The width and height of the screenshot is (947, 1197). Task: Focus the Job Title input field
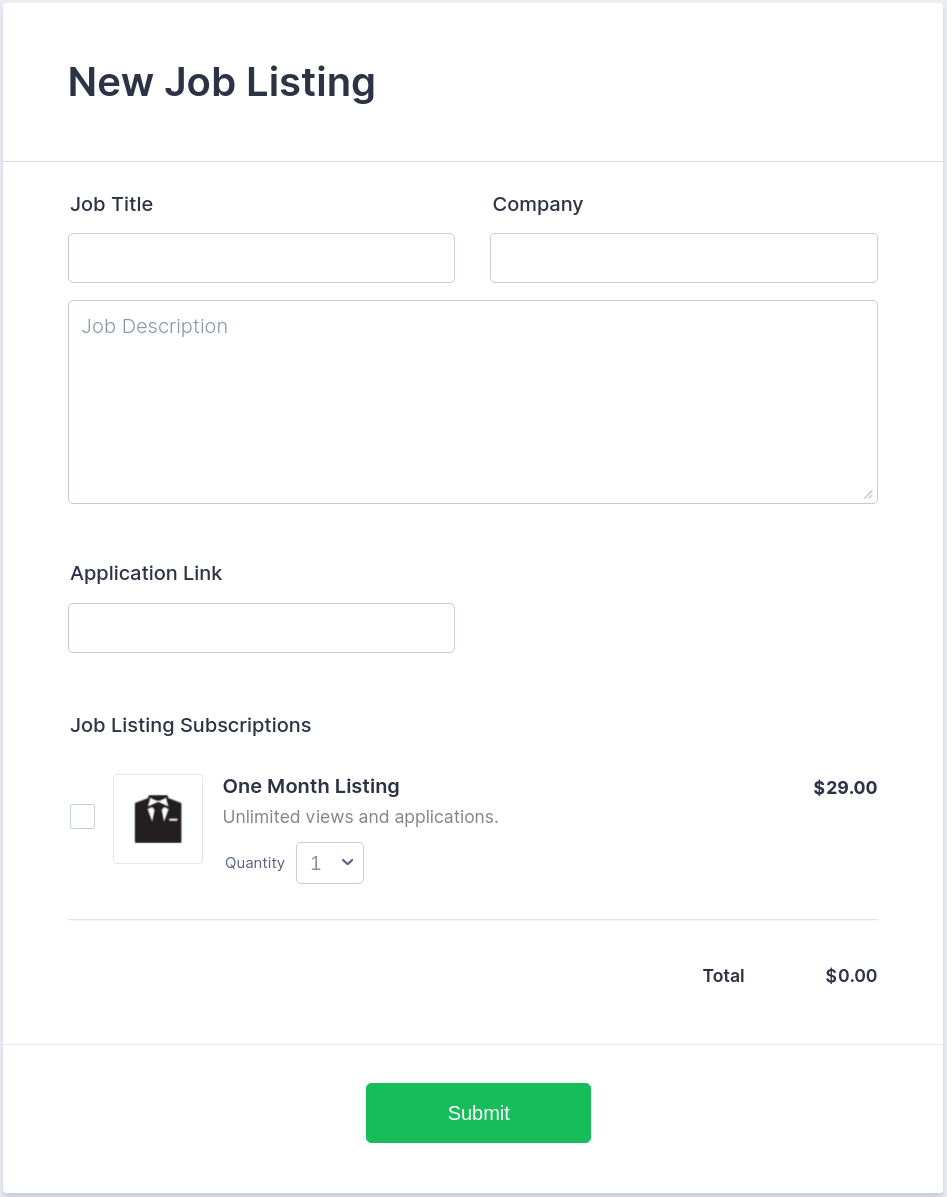261,258
